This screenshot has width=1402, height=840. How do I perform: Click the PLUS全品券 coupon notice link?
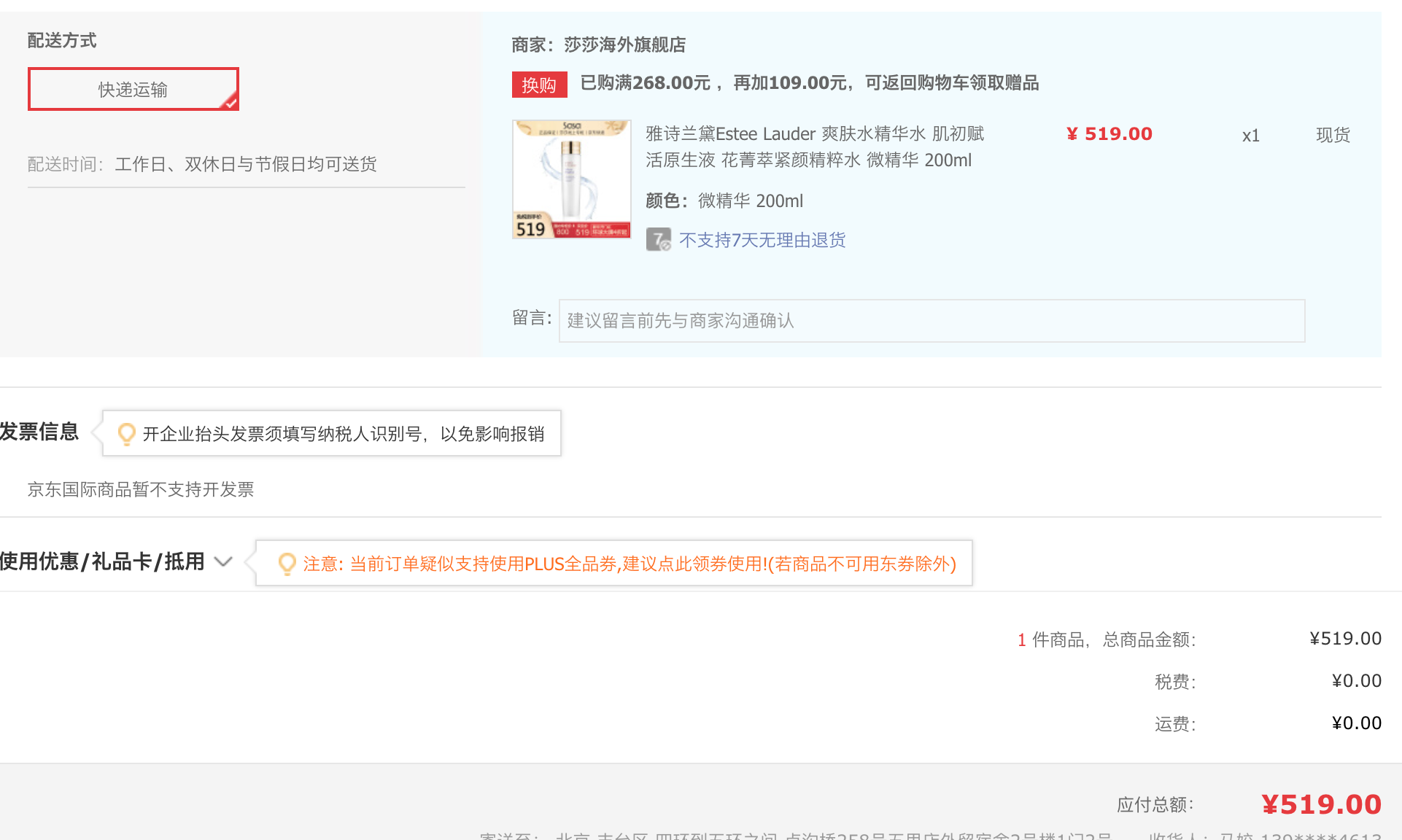[x=630, y=564]
